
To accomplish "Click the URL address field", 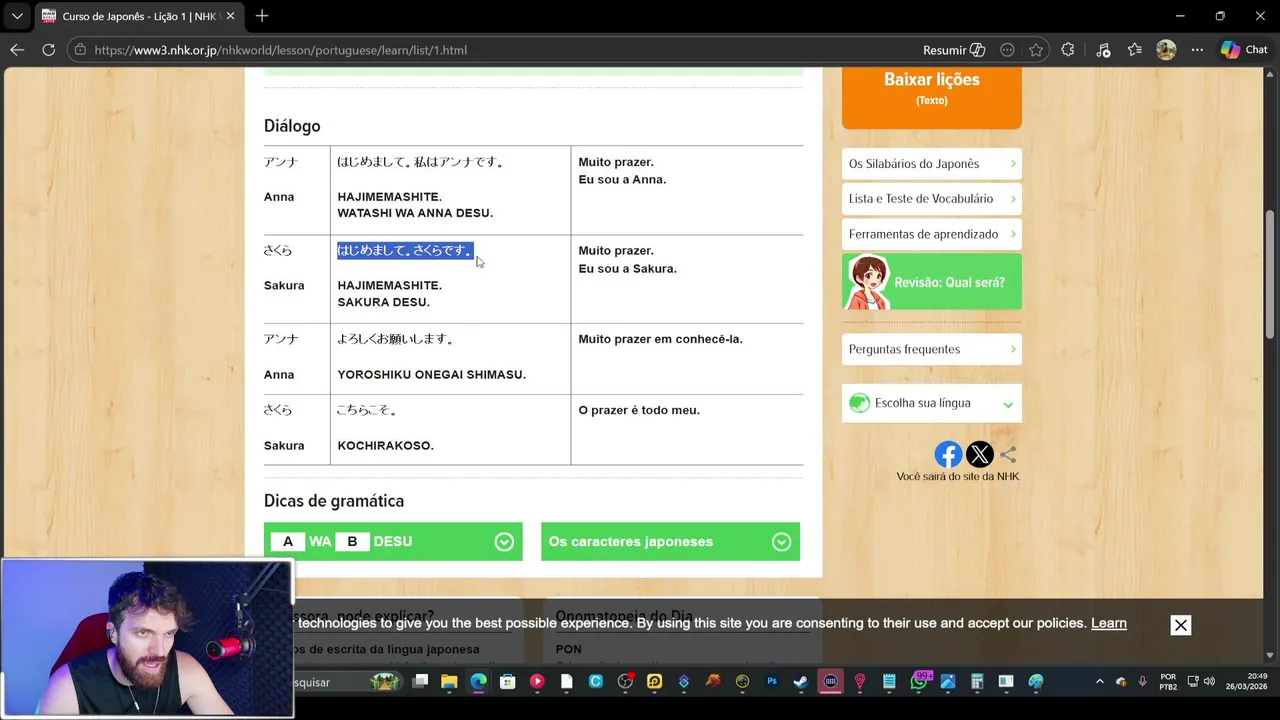I will coord(500,50).
